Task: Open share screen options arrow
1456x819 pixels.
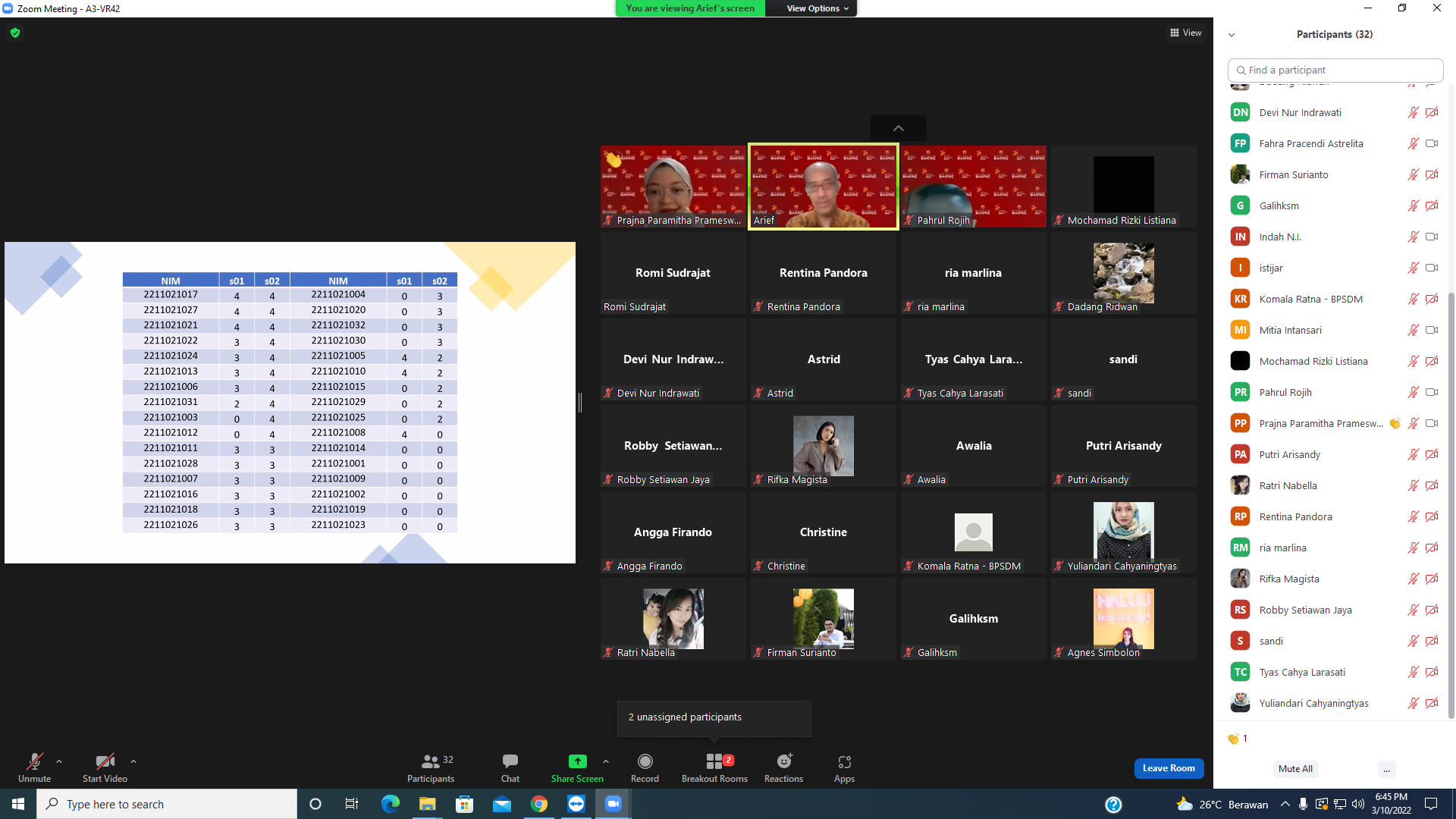Action: [x=606, y=761]
